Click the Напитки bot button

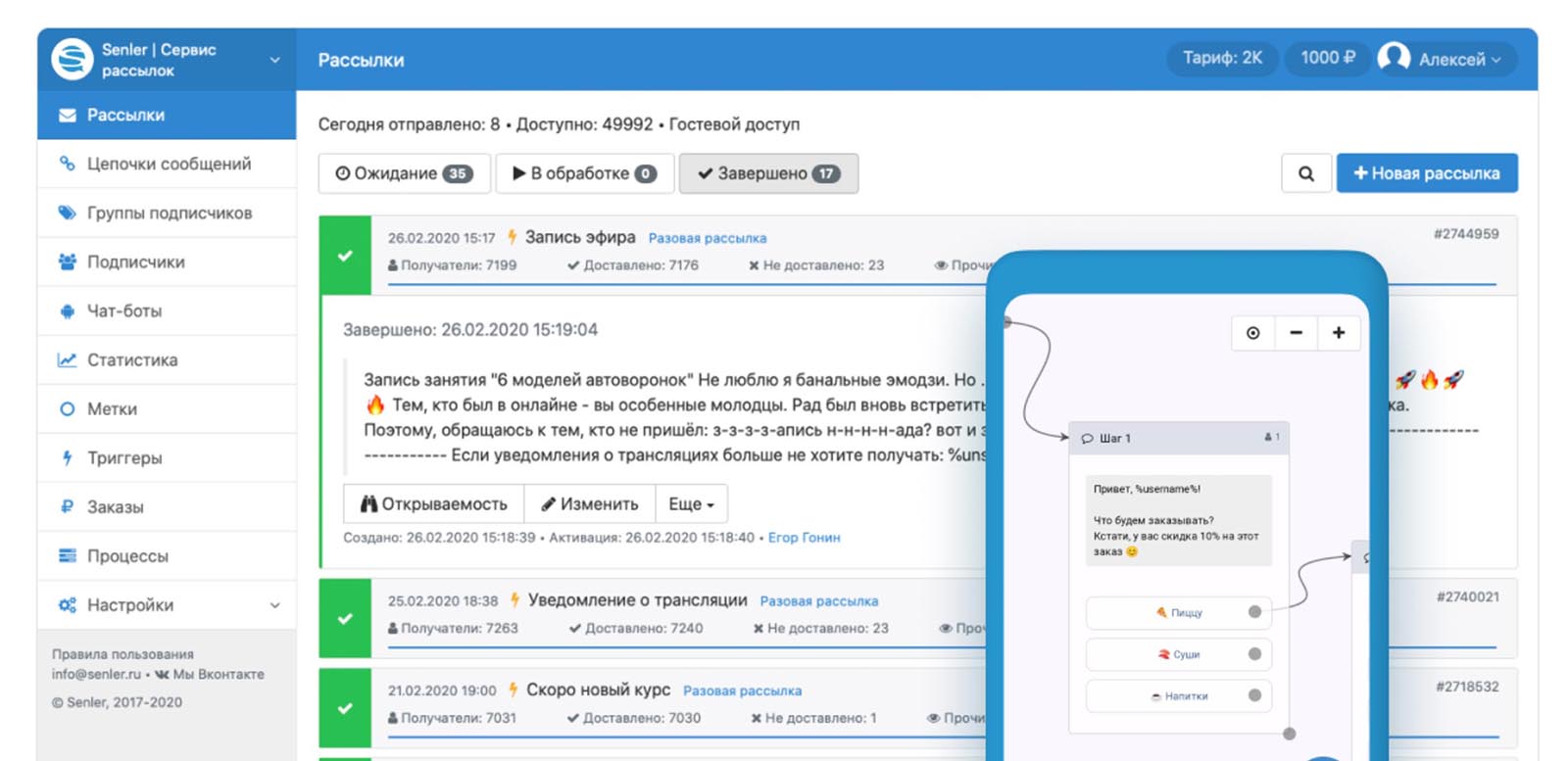[1179, 696]
